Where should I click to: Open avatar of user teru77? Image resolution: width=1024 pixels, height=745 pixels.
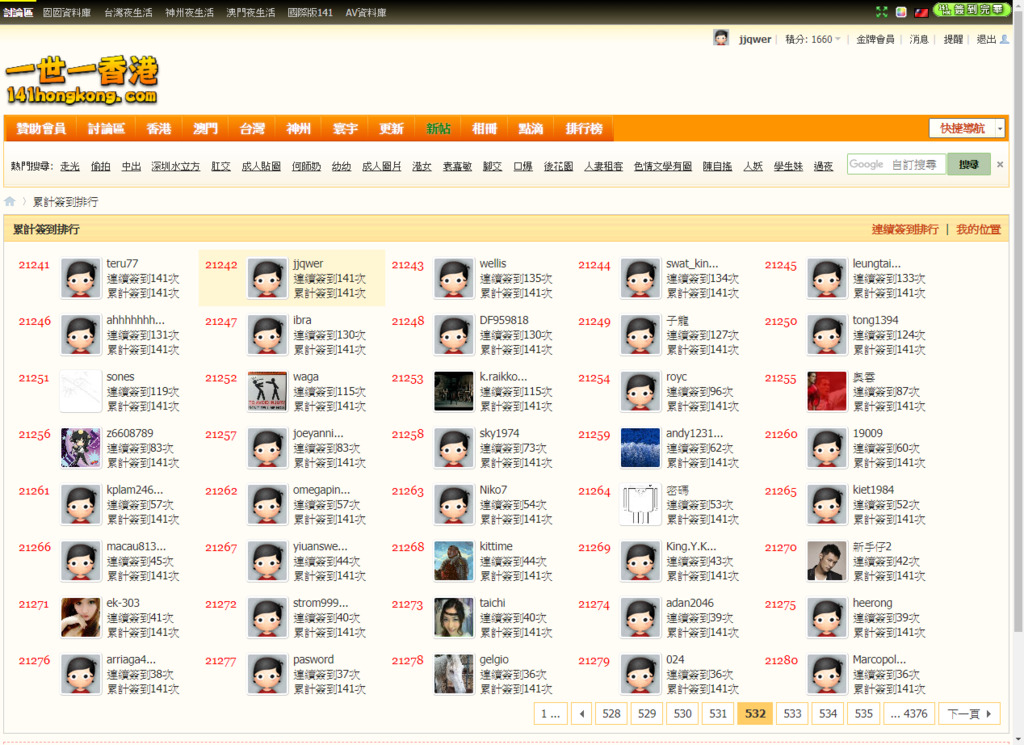pos(80,278)
